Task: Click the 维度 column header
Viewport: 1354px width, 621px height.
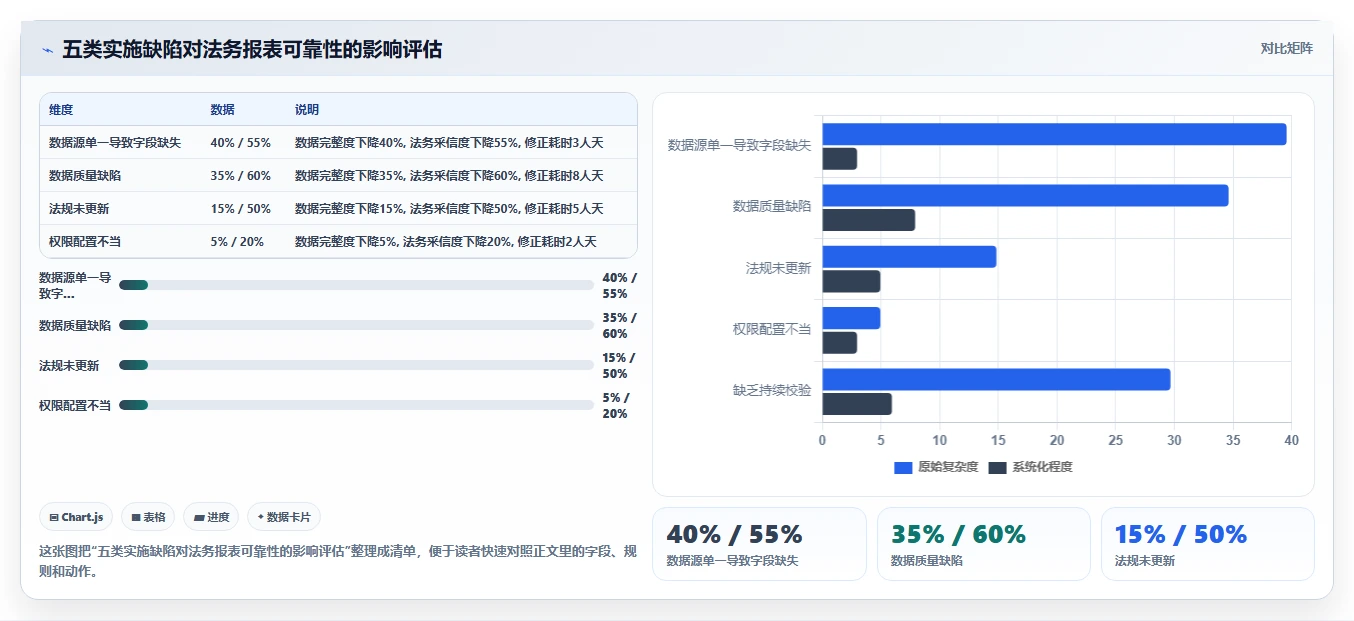Action: pyautogui.click(x=61, y=109)
